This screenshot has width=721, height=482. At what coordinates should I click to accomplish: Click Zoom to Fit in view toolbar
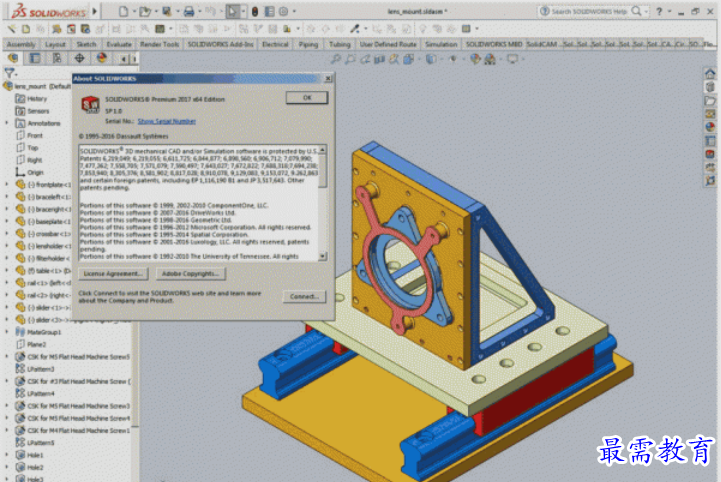pyautogui.click(x=336, y=59)
